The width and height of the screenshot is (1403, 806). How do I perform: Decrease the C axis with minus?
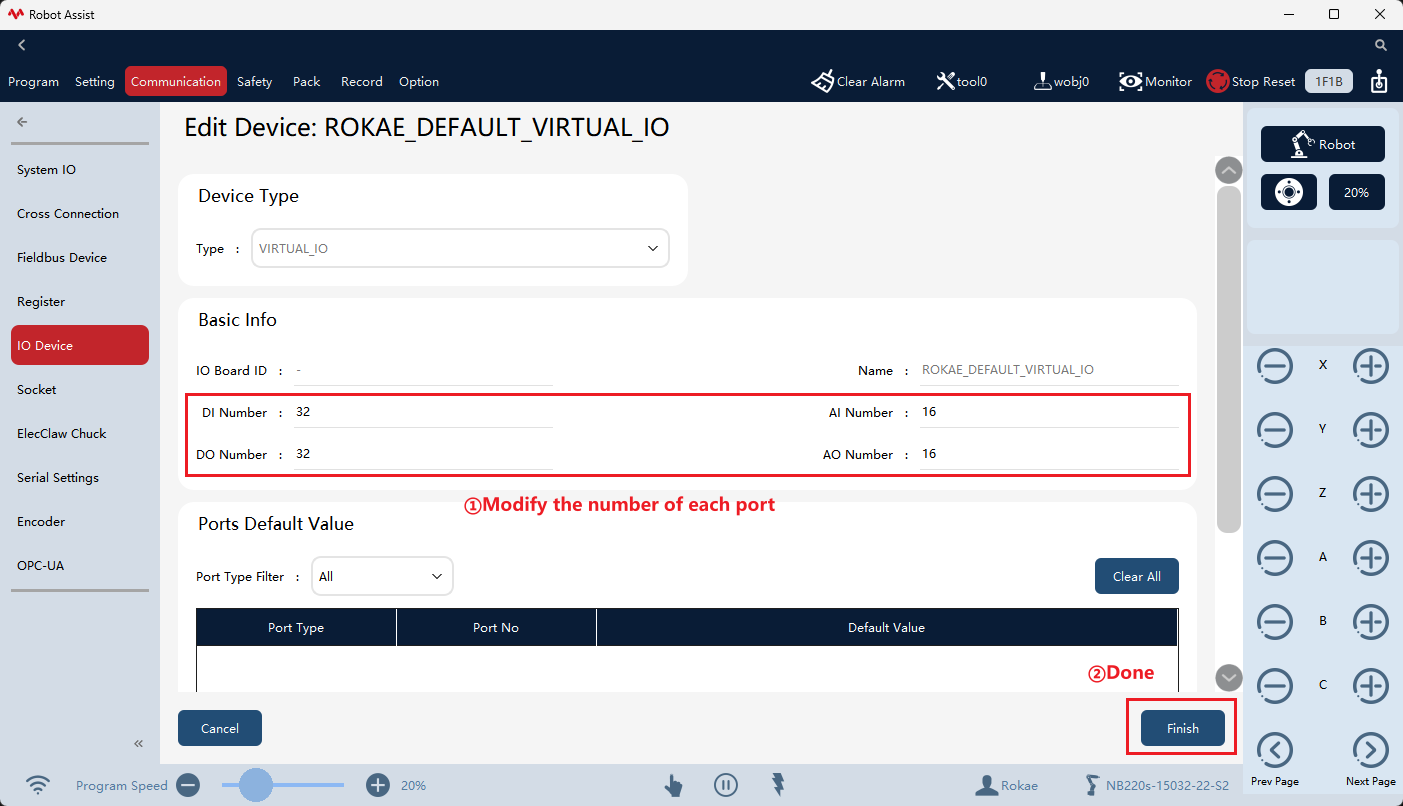pos(1275,686)
